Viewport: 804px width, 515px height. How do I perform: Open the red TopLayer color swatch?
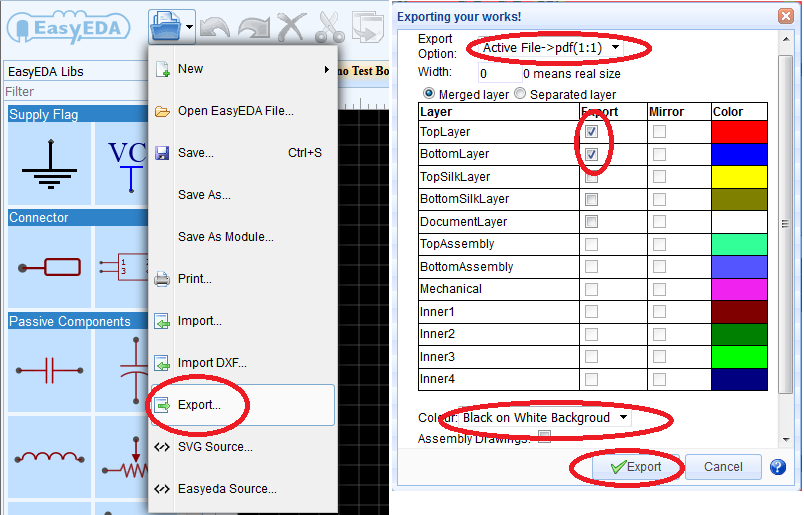(x=739, y=132)
